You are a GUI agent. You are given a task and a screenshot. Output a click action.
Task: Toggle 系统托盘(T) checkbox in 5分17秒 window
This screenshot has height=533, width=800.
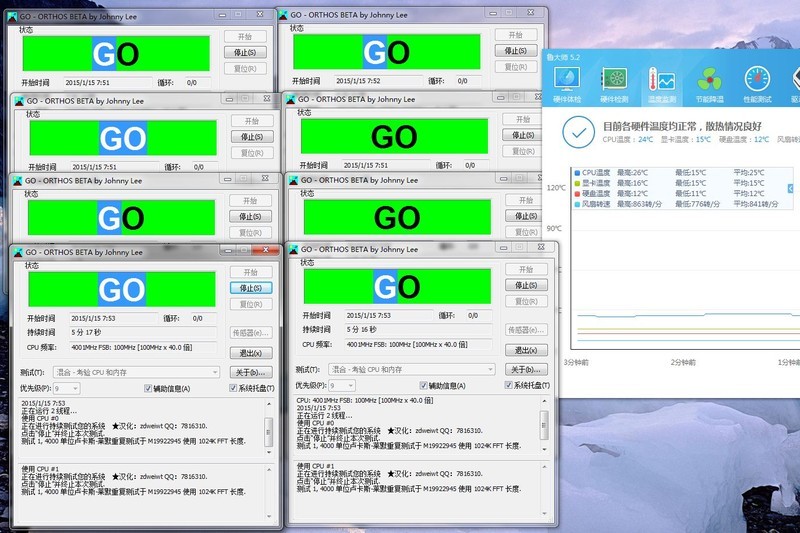pos(233,388)
